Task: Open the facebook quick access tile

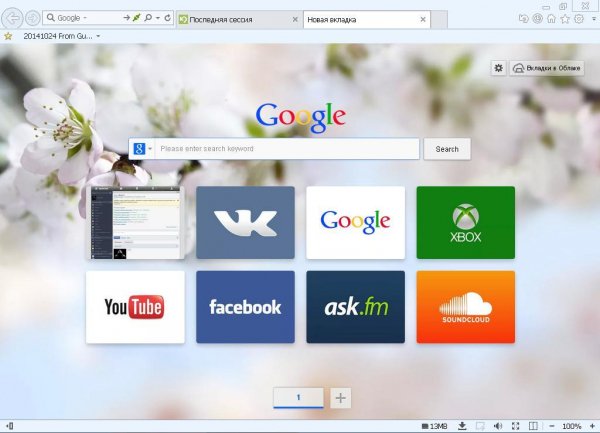Action: pos(245,307)
